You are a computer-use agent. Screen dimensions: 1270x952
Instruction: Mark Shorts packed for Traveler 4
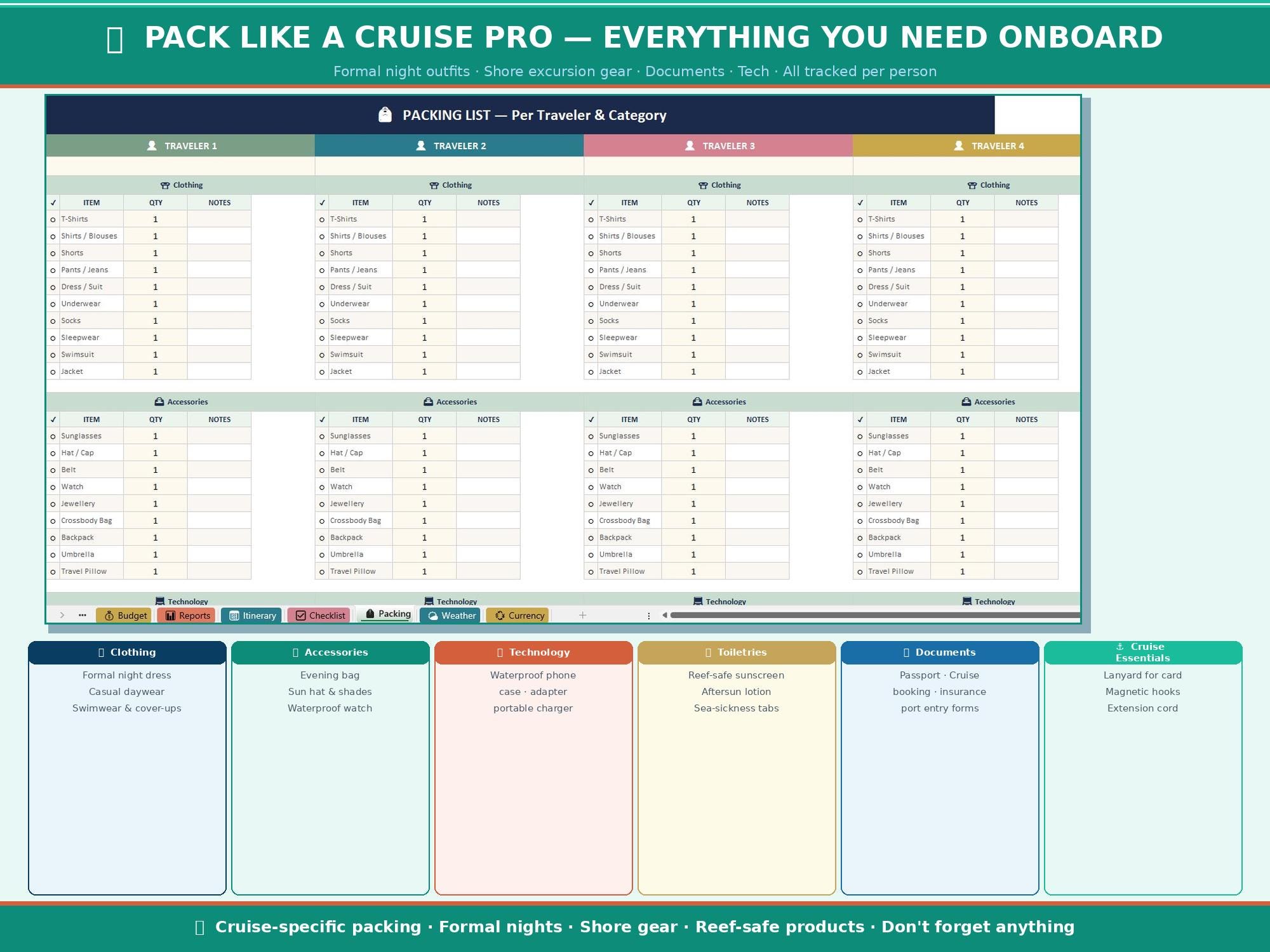pyautogui.click(x=860, y=253)
